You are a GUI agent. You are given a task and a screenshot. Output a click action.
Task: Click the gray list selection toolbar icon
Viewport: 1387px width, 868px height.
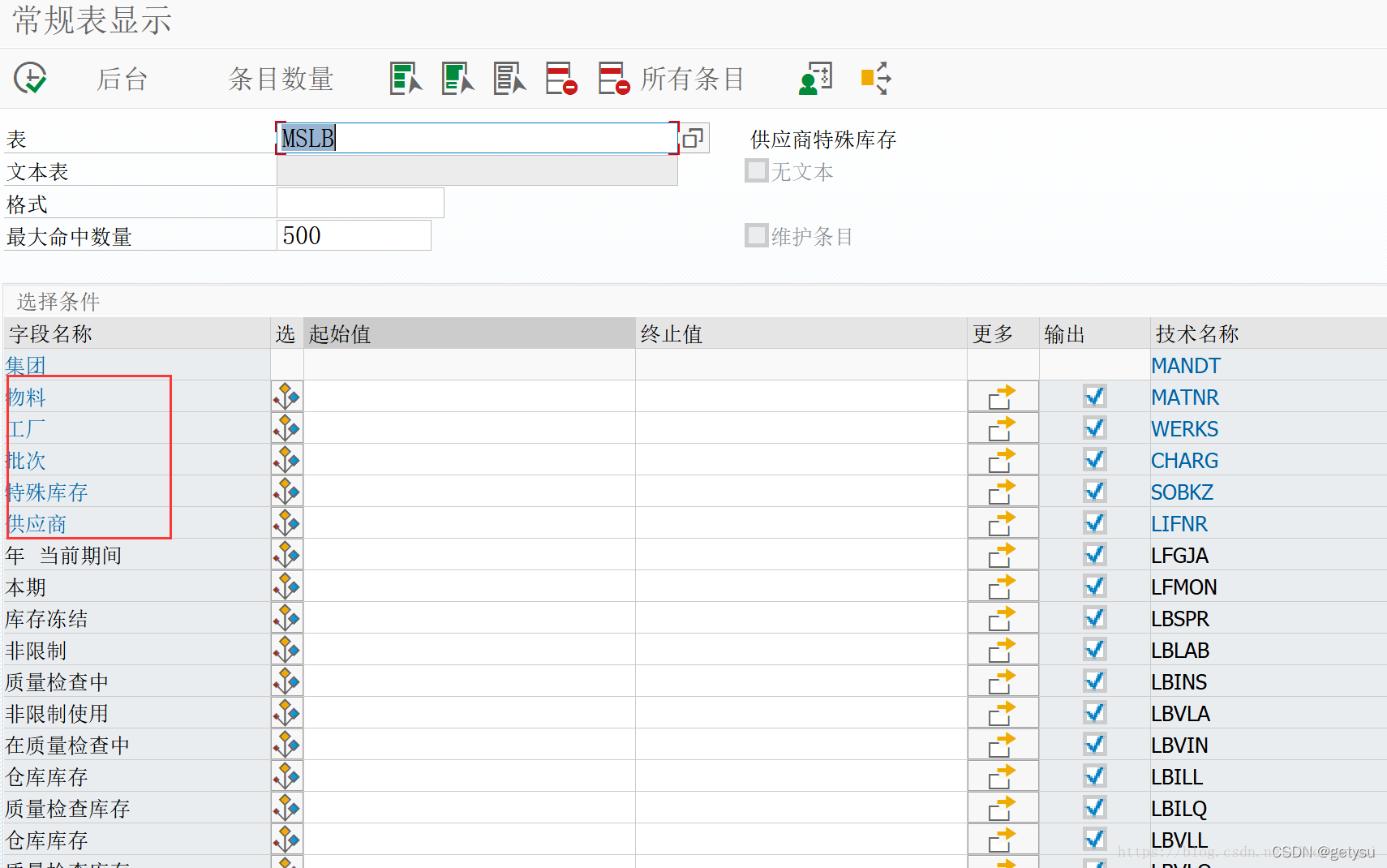[x=509, y=79]
